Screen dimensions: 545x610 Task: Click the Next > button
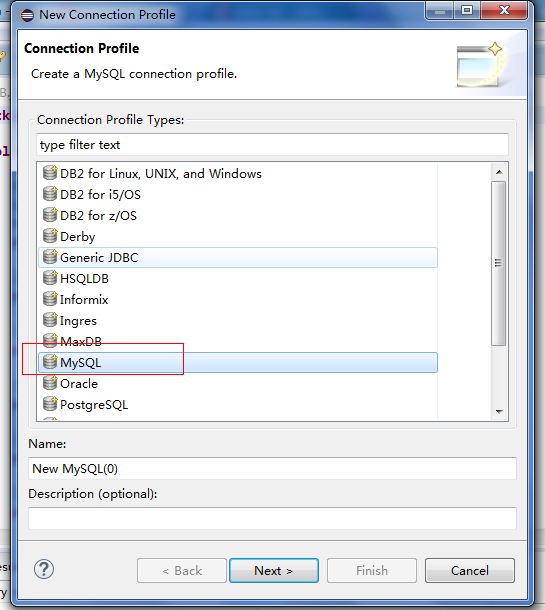[274, 571]
